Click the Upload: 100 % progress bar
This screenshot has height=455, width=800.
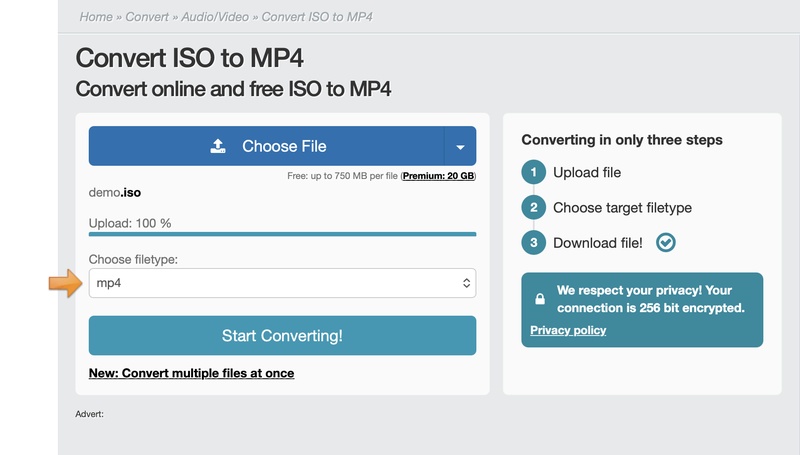click(282, 234)
